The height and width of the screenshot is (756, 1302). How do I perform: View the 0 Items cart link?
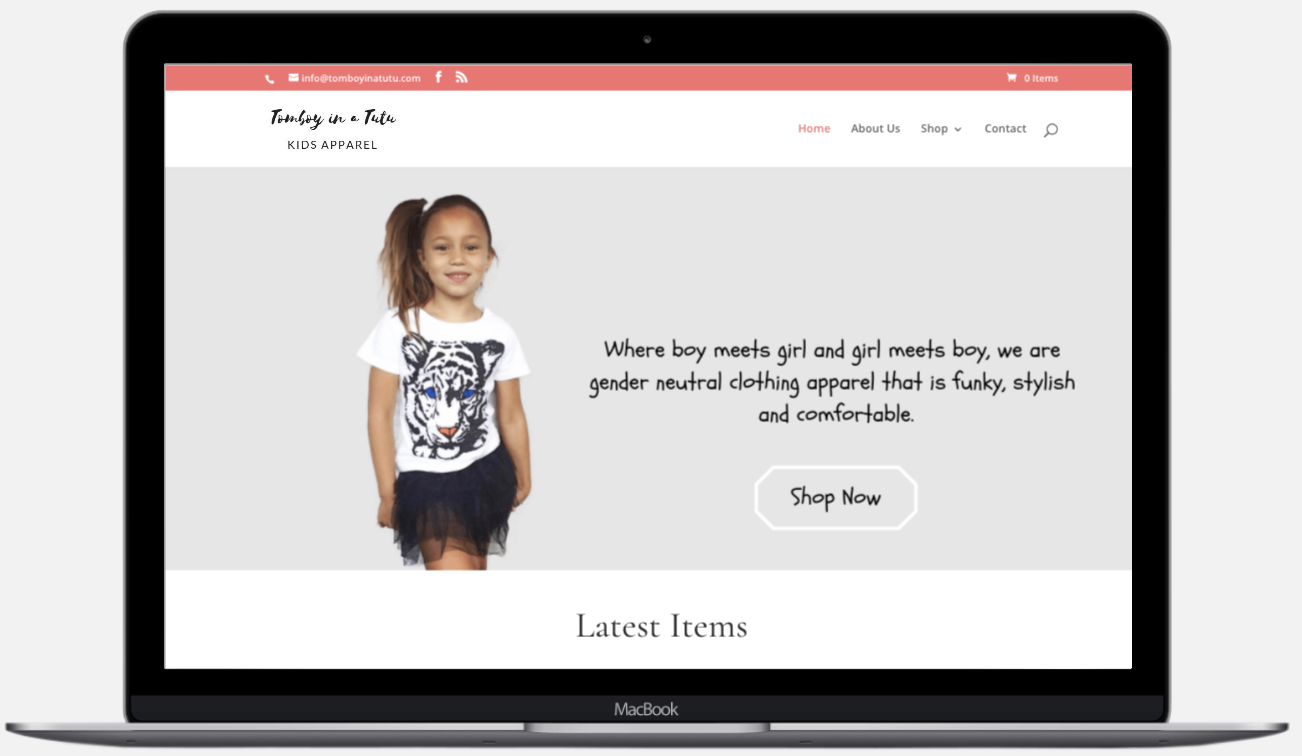tap(1040, 78)
